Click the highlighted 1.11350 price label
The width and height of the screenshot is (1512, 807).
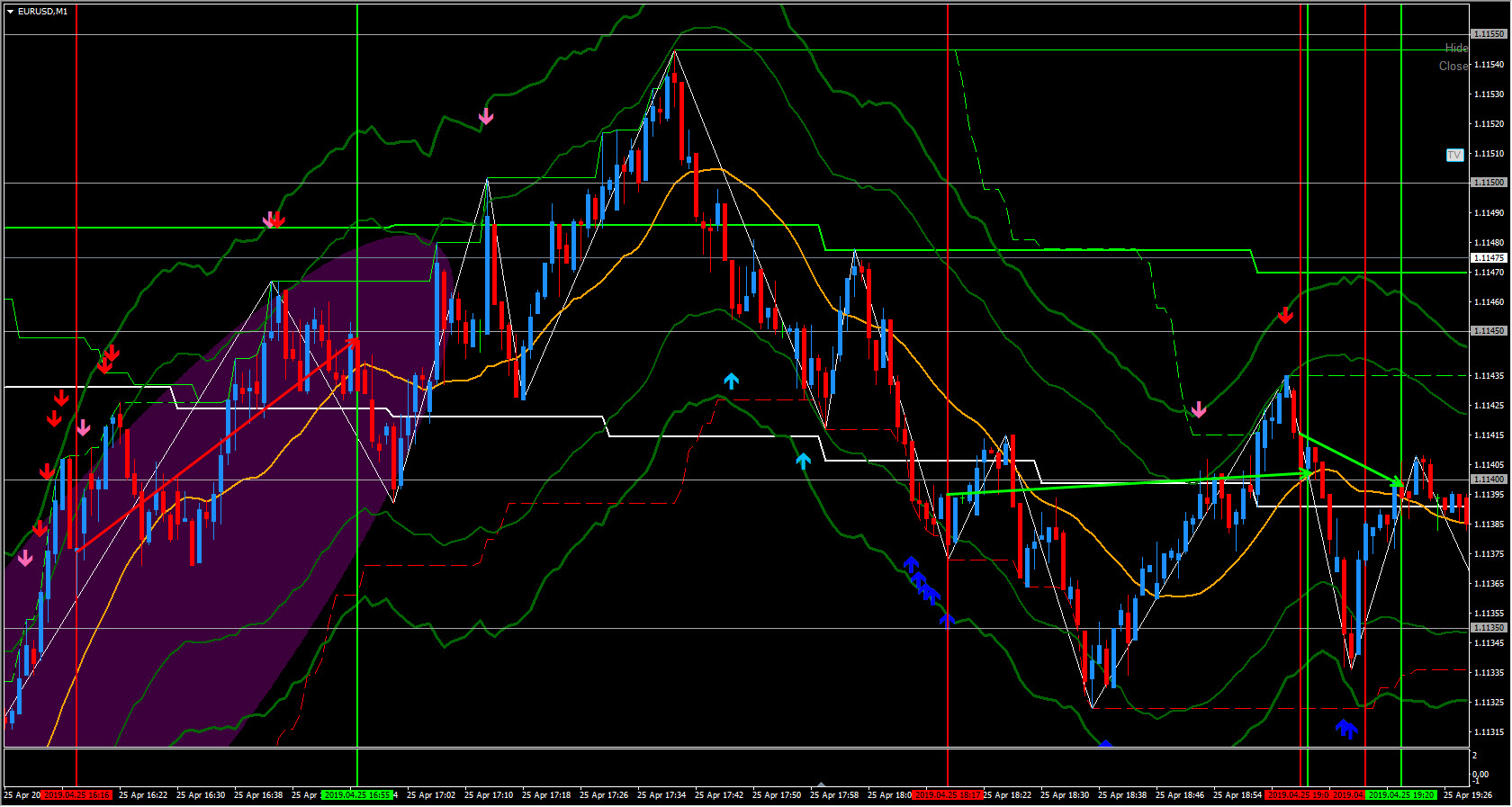tap(1489, 628)
